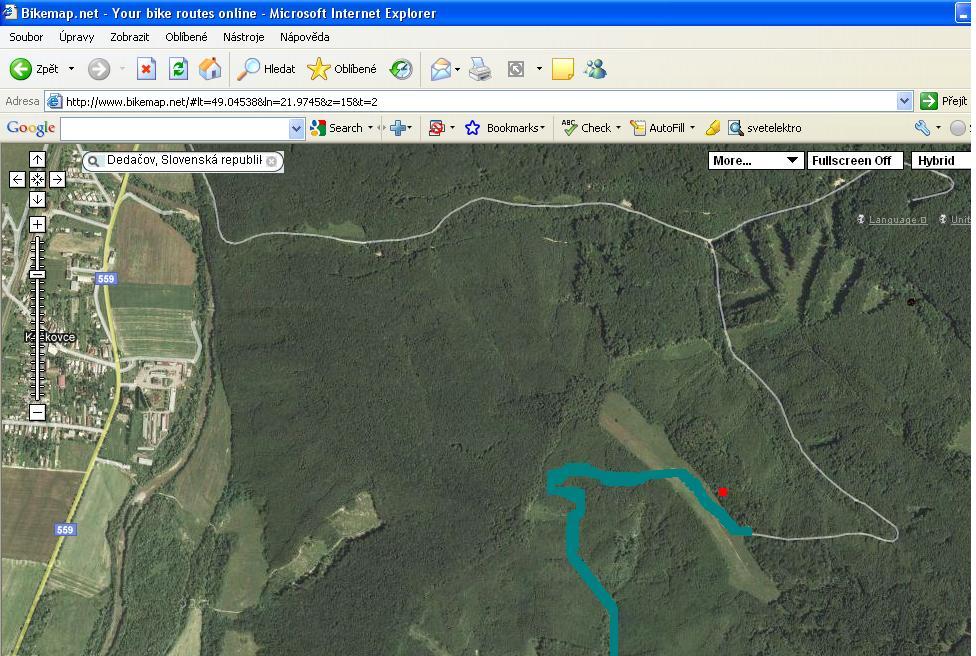Recenter the map with the center pan button

(37, 179)
